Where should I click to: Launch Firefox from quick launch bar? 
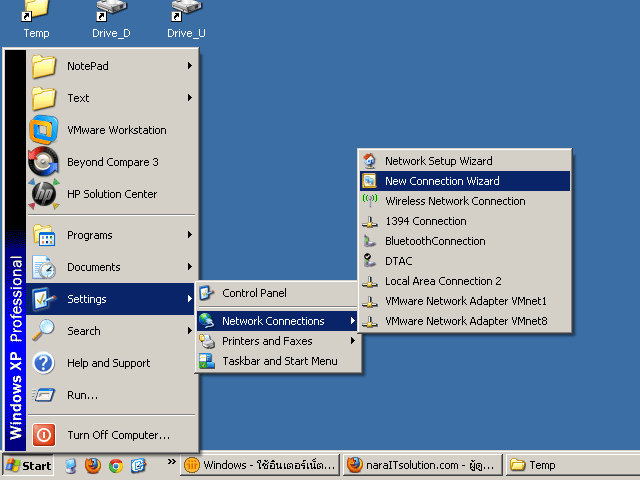coord(93,465)
